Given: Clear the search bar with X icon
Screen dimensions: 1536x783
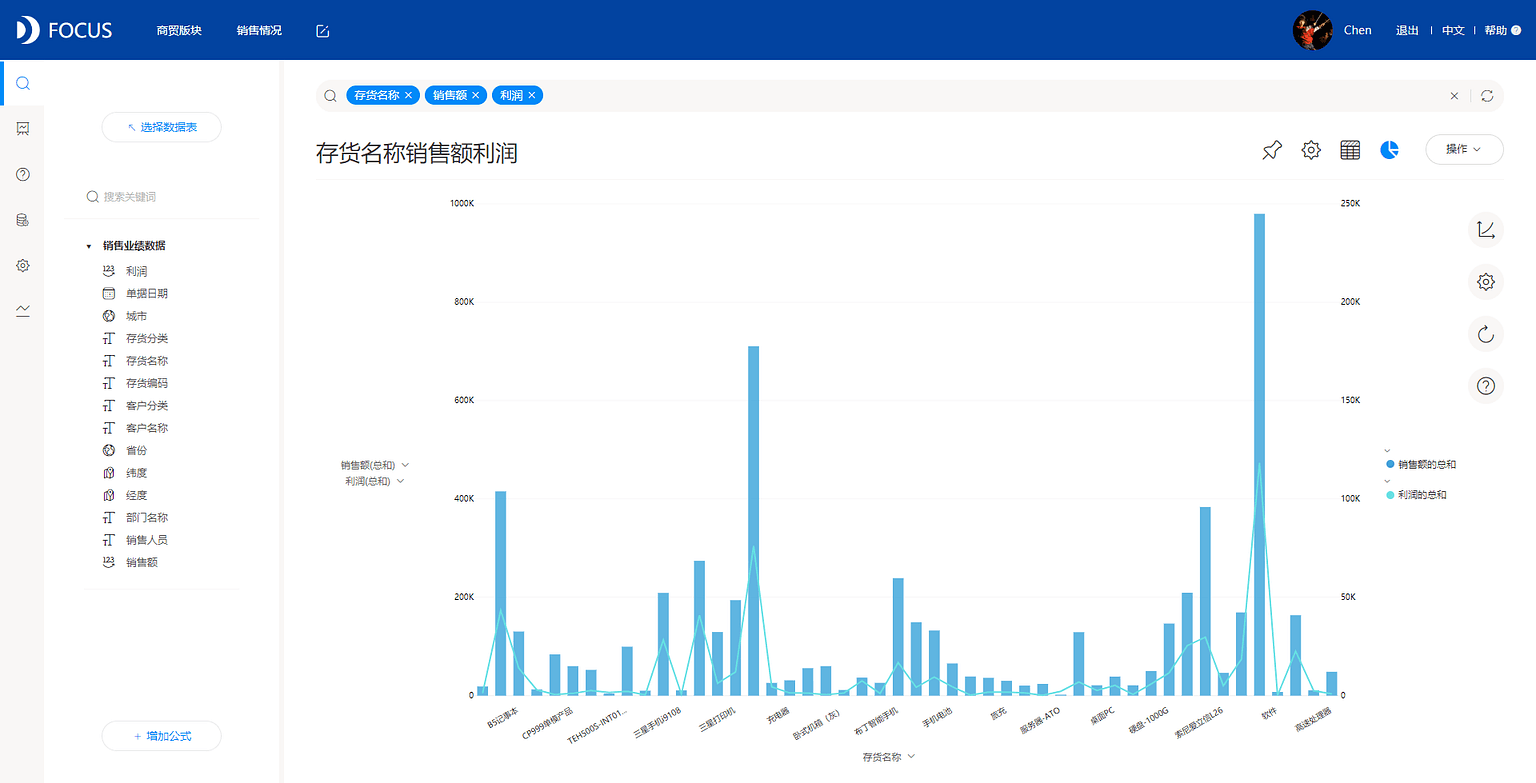Looking at the screenshot, I should [x=1454, y=96].
